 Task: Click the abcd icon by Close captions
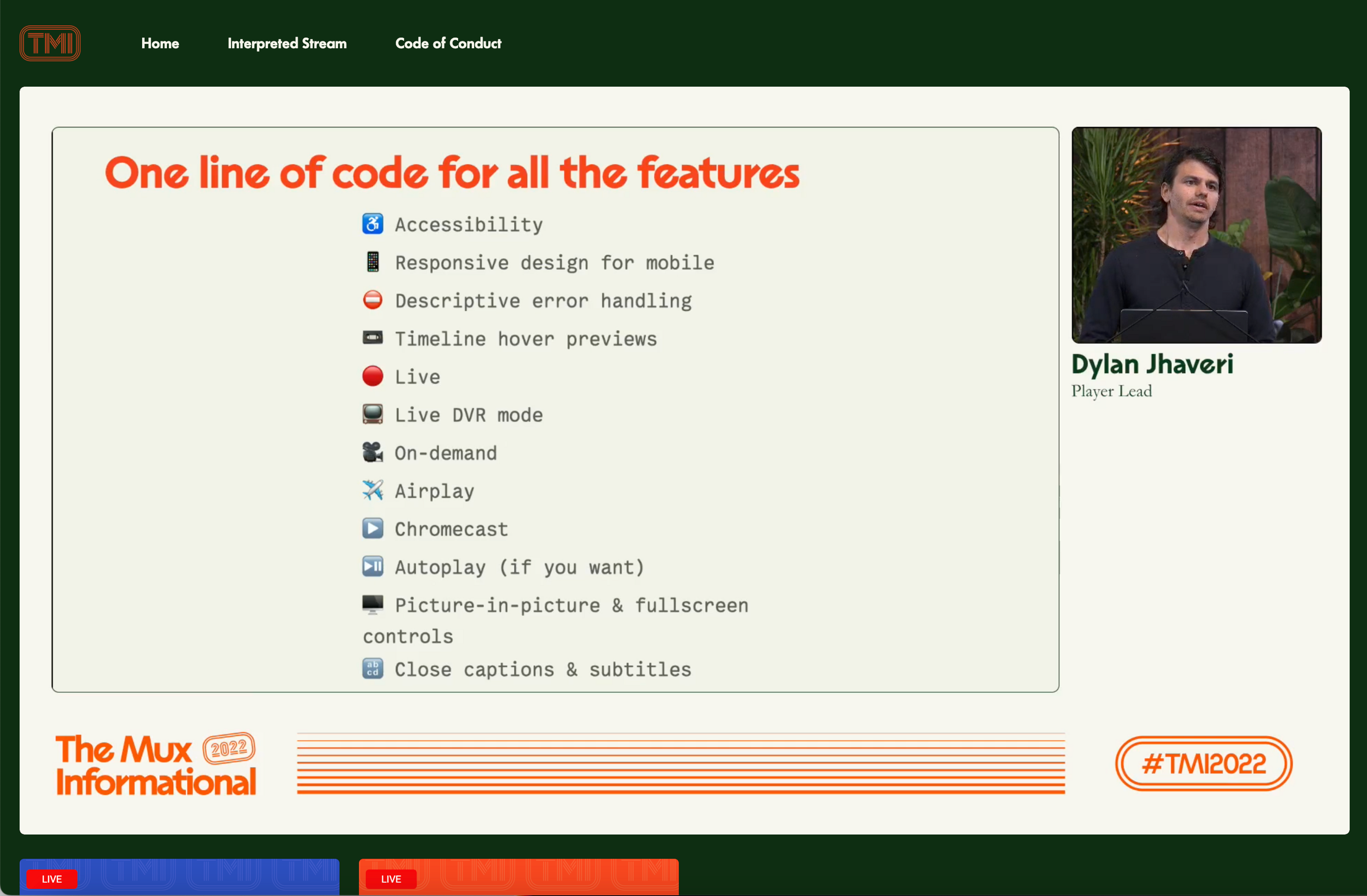(373, 668)
